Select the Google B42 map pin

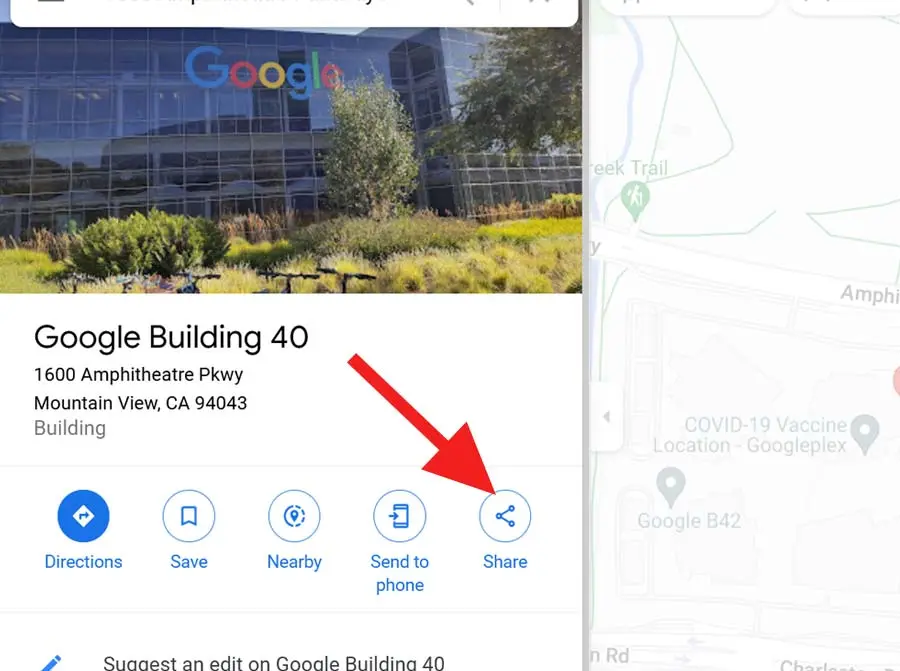(x=670, y=487)
